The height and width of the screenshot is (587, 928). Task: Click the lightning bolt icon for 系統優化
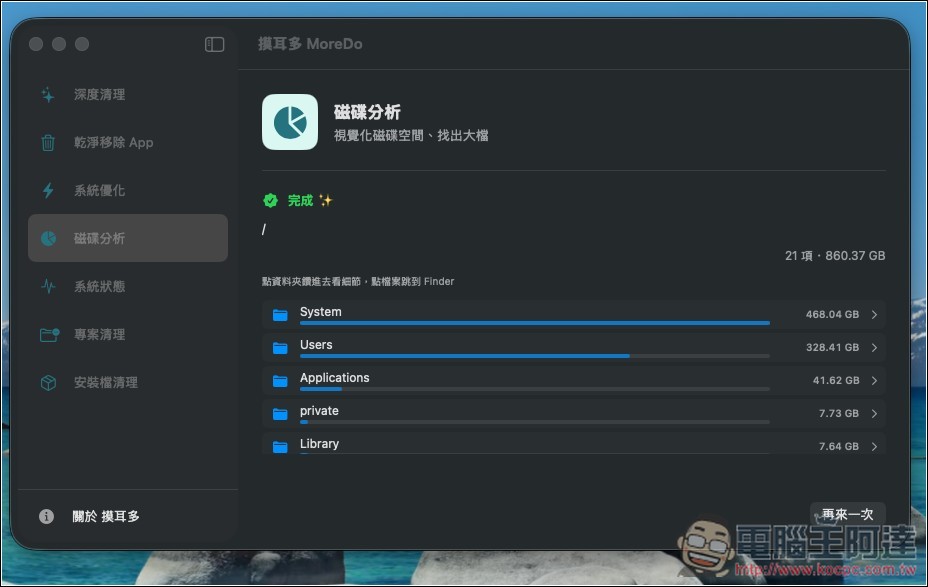point(48,191)
